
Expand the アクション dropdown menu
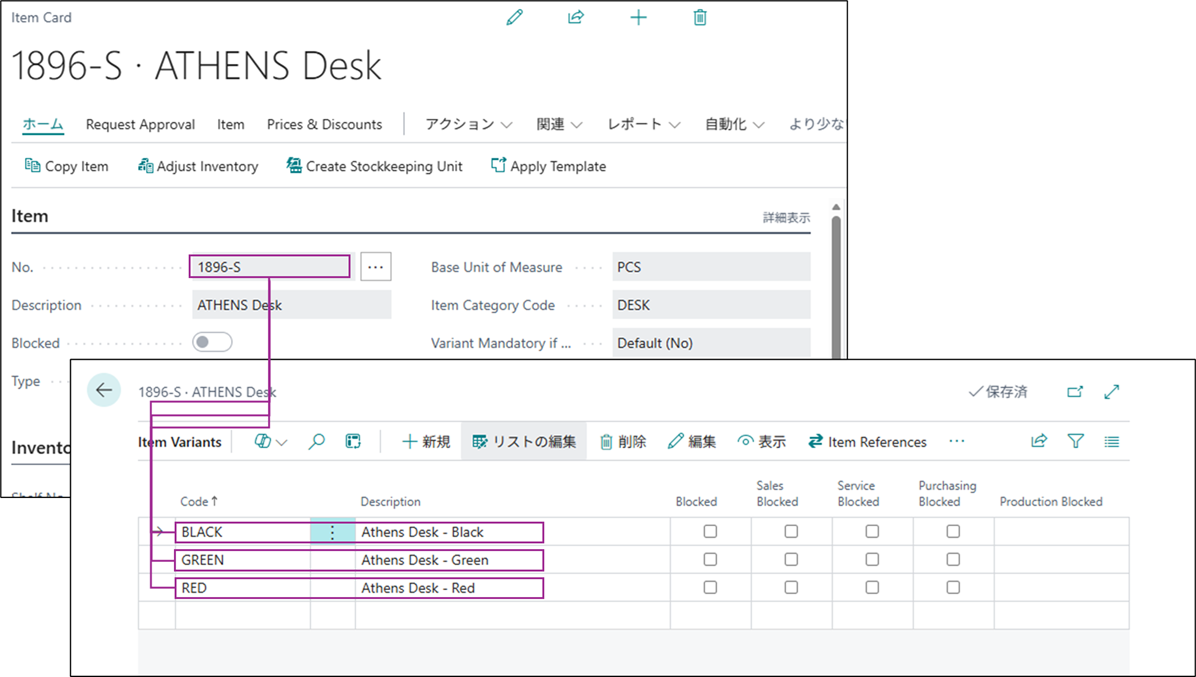[x=468, y=124]
